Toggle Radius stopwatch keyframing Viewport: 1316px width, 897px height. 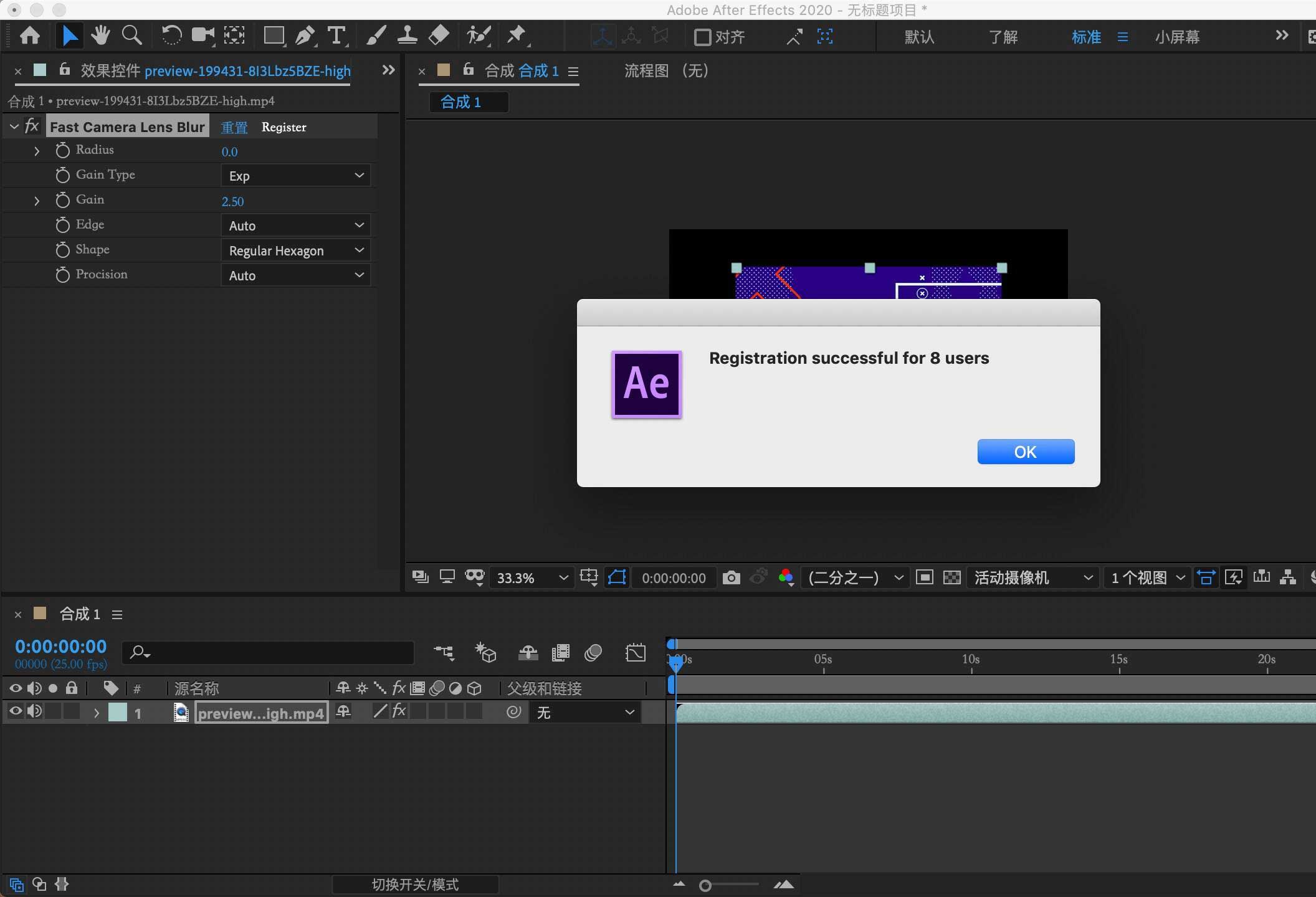tap(62, 150)
